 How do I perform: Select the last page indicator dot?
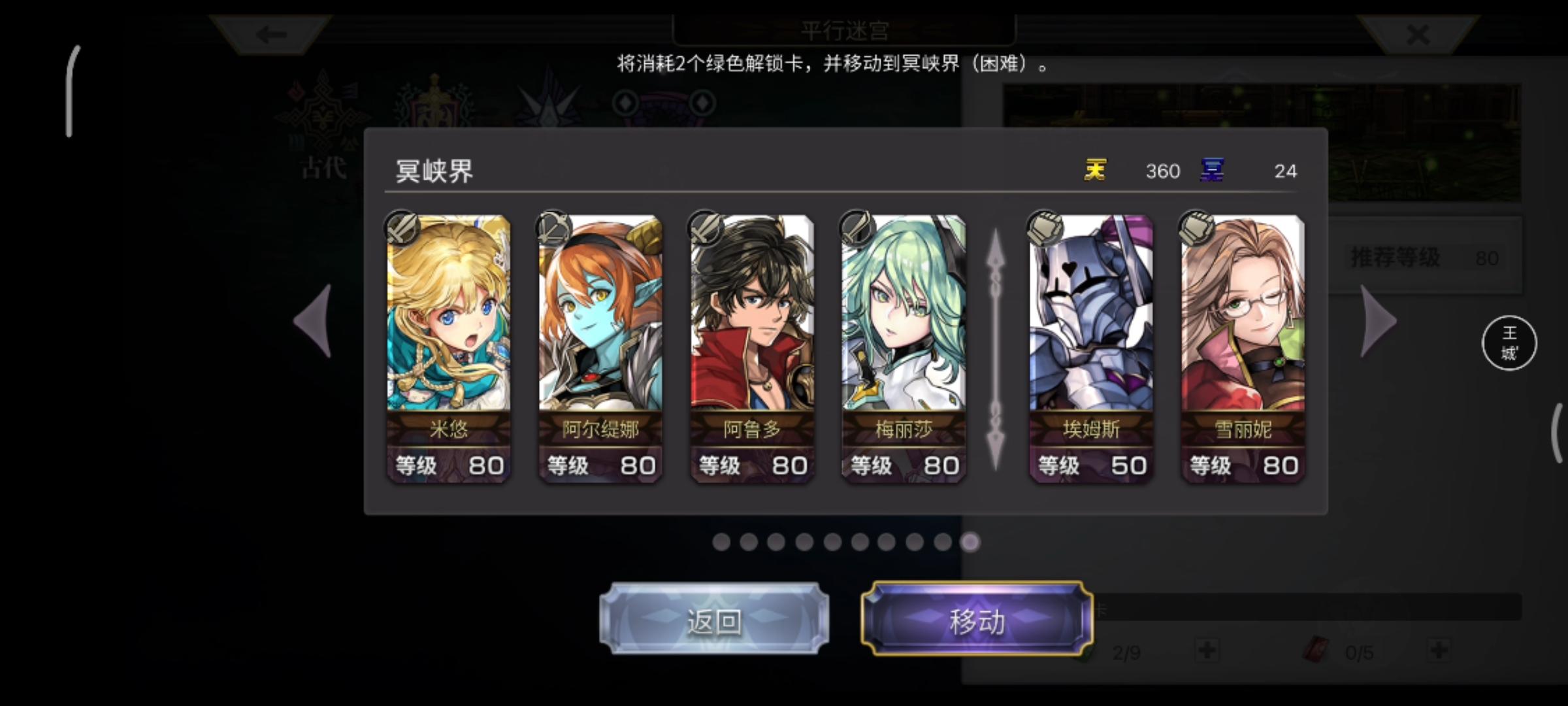tap(970, 542)
